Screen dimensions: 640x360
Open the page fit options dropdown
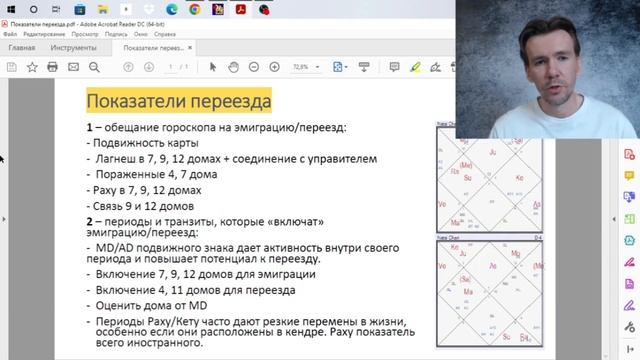click(x=340, y=67)
